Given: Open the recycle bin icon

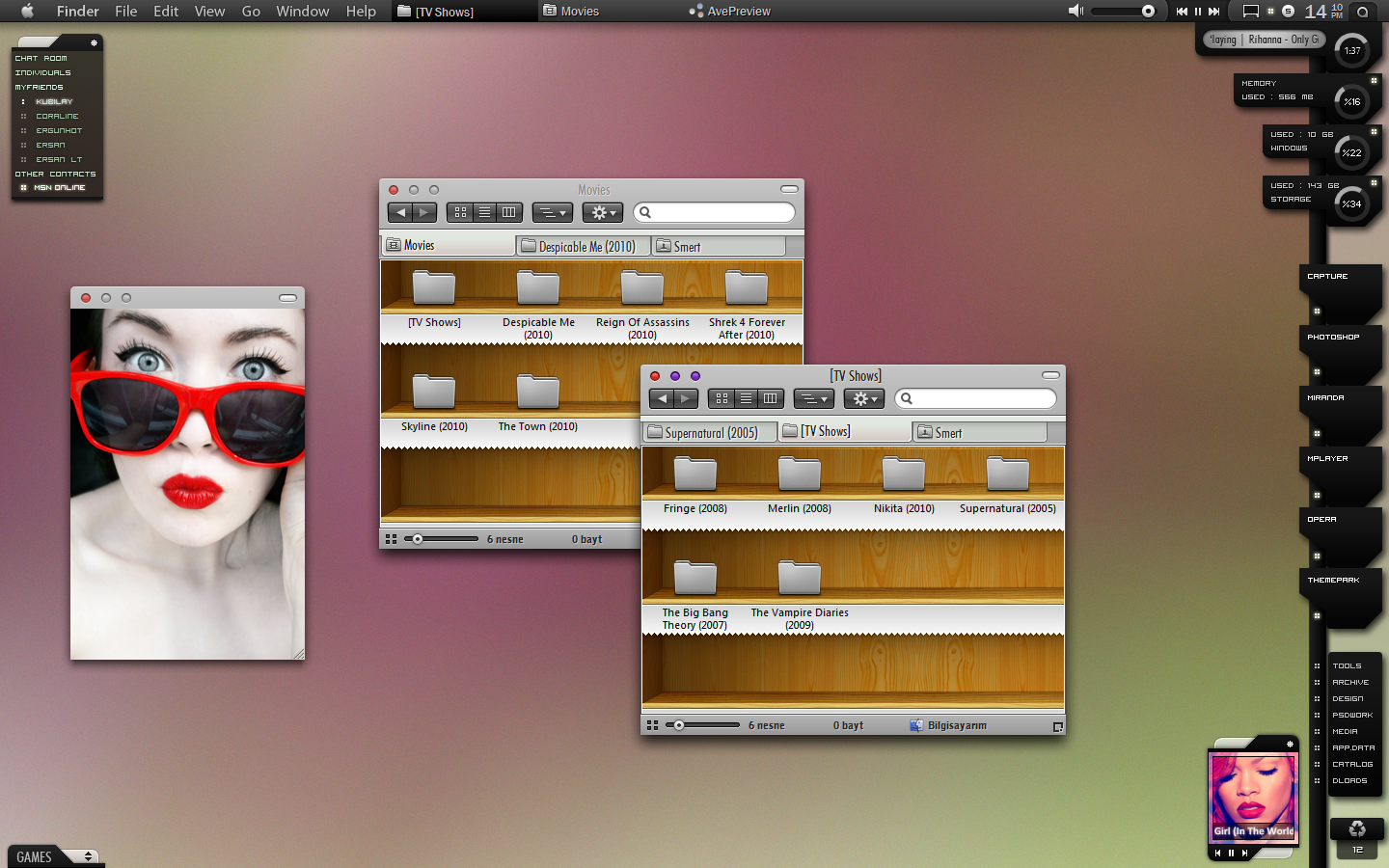Looking at the screenshot, I should tap(1357, 828).
